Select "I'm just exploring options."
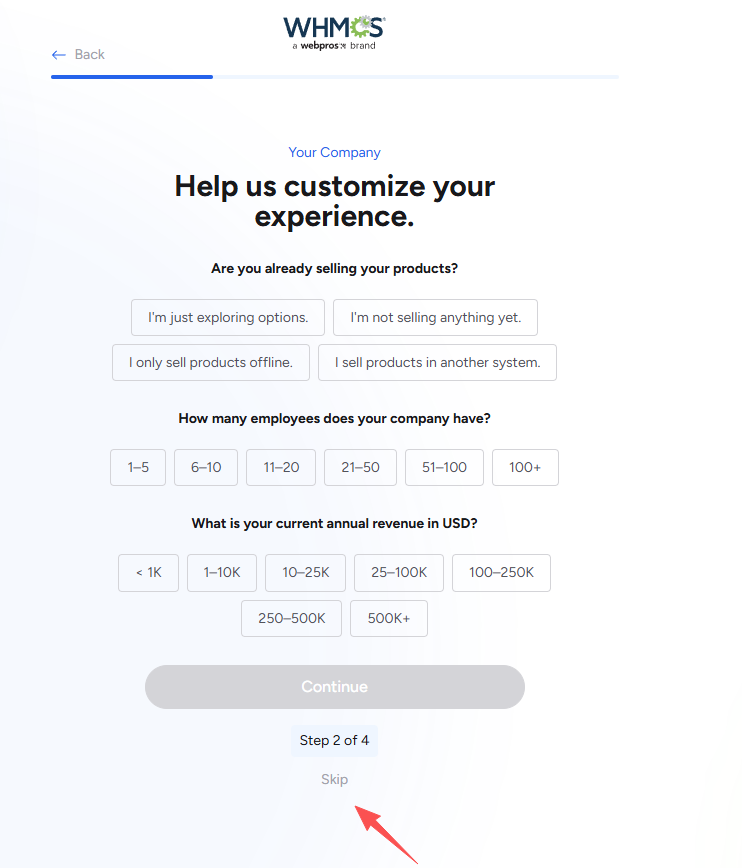This screenshot has height=868, width=742. tap(228, 317)
